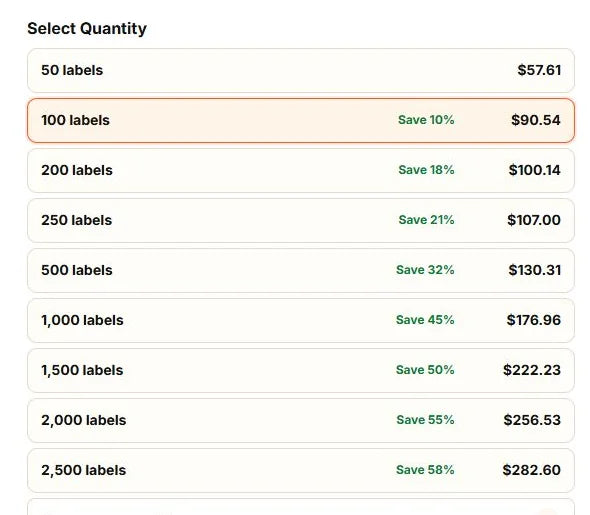Screen dimensions: 590x515
Task: Choose 2,000 labels quantity
Action: (301, 421)
